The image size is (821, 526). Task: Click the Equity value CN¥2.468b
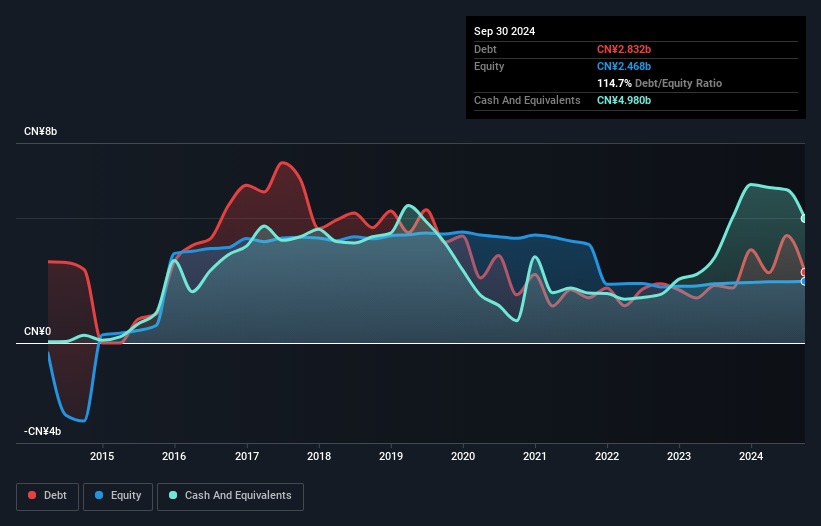[x=624, y=66]
